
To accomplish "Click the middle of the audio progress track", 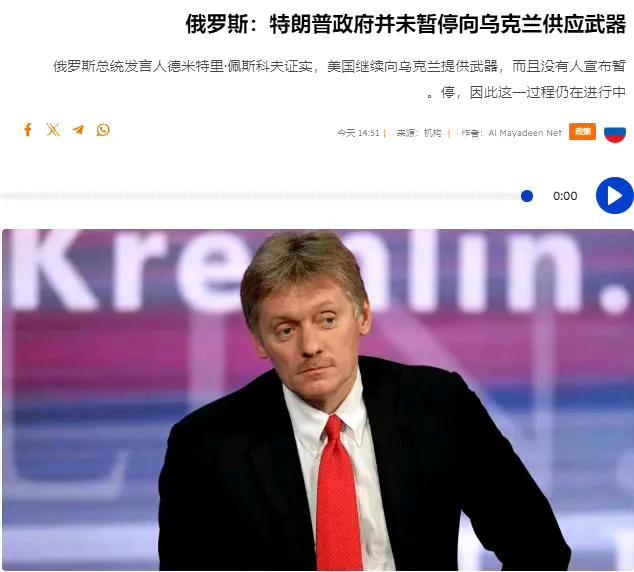I will point(264,196).
